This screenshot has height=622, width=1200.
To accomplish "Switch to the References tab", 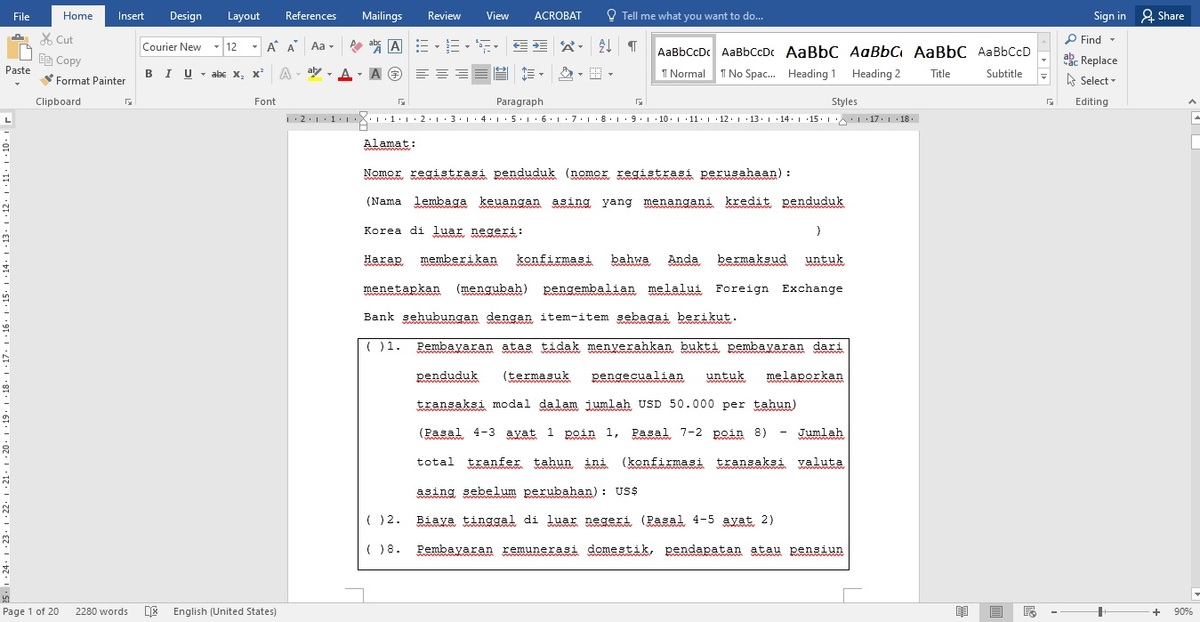I will click(x=310, y=16).
